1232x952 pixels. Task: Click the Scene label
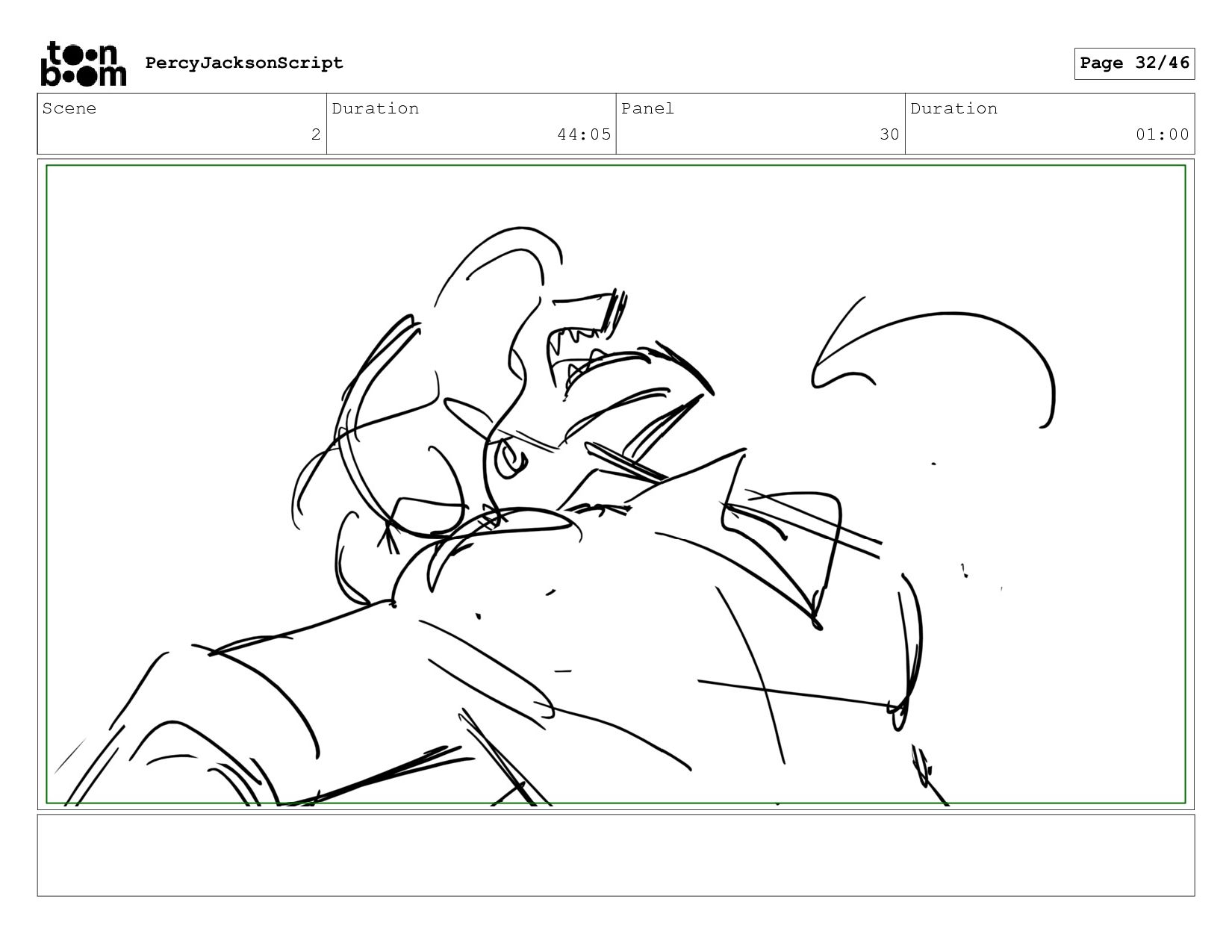point(69,108)
